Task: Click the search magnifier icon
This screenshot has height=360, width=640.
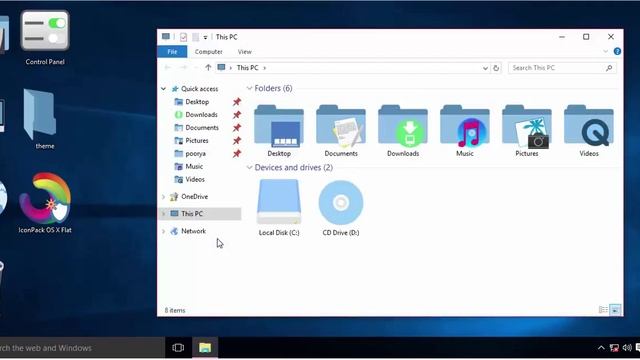Action: (609, 68)
